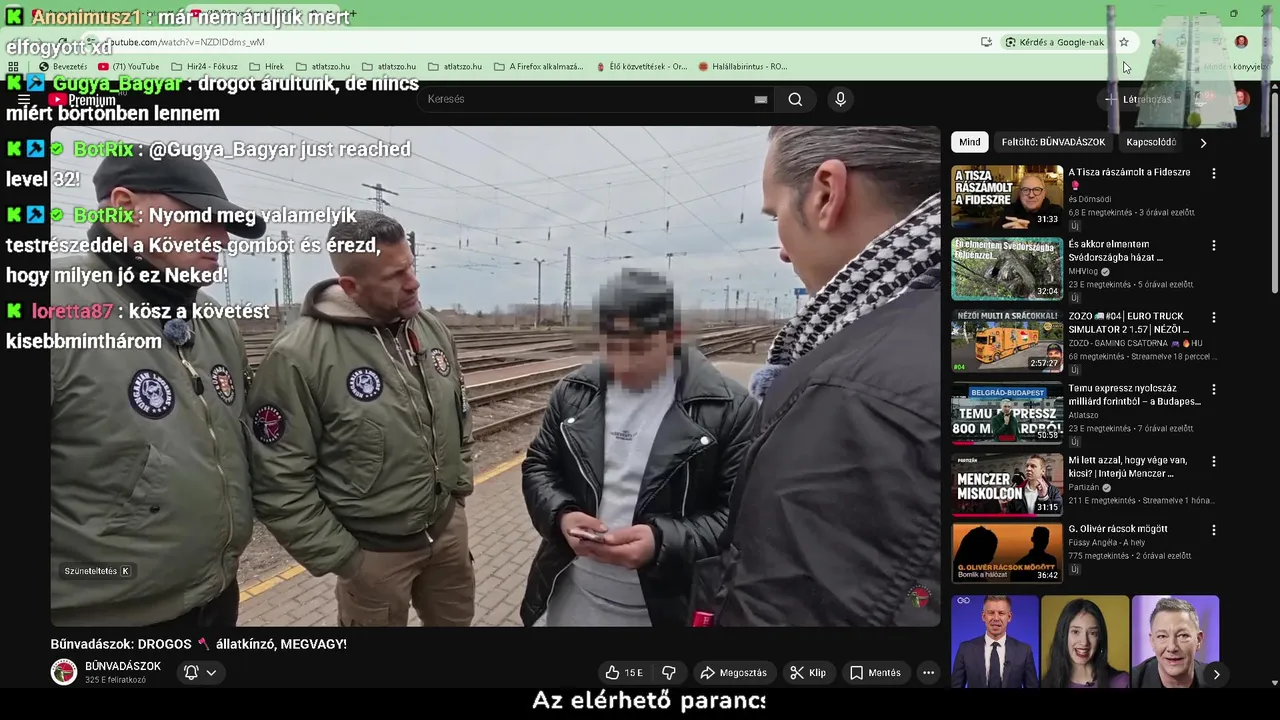This screenshot has height=720, width=1280.
Task: Click the install/cast icon in address bar
Action: pyautogui.click(x=986, y=42)
